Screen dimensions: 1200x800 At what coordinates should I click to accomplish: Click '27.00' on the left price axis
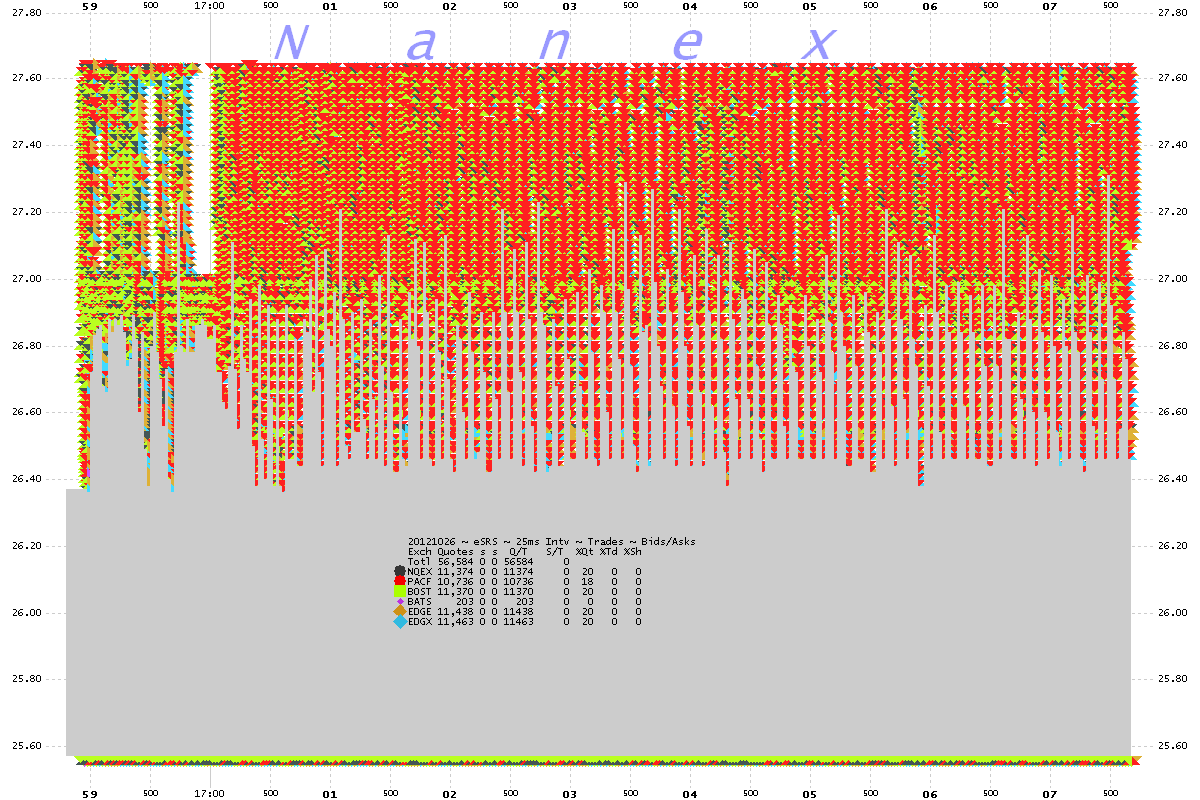pyautogui.click(x=26, y=279)
